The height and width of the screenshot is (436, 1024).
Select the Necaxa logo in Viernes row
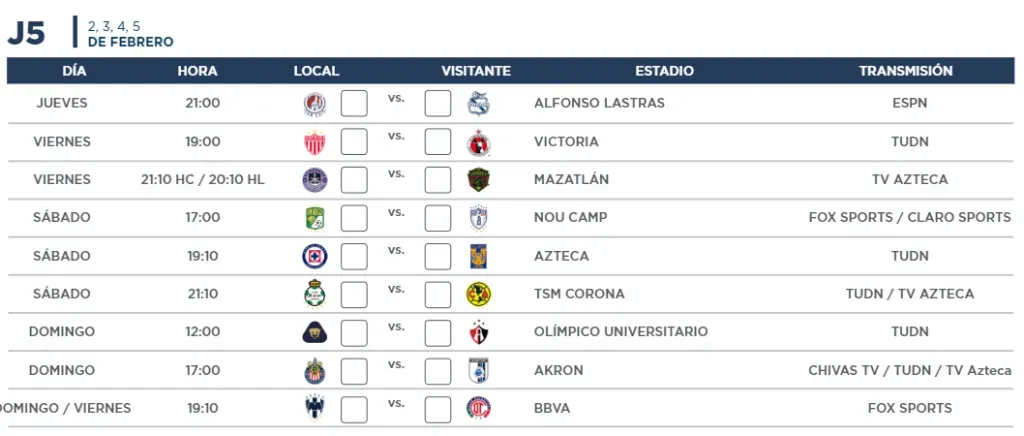point(315,142)
